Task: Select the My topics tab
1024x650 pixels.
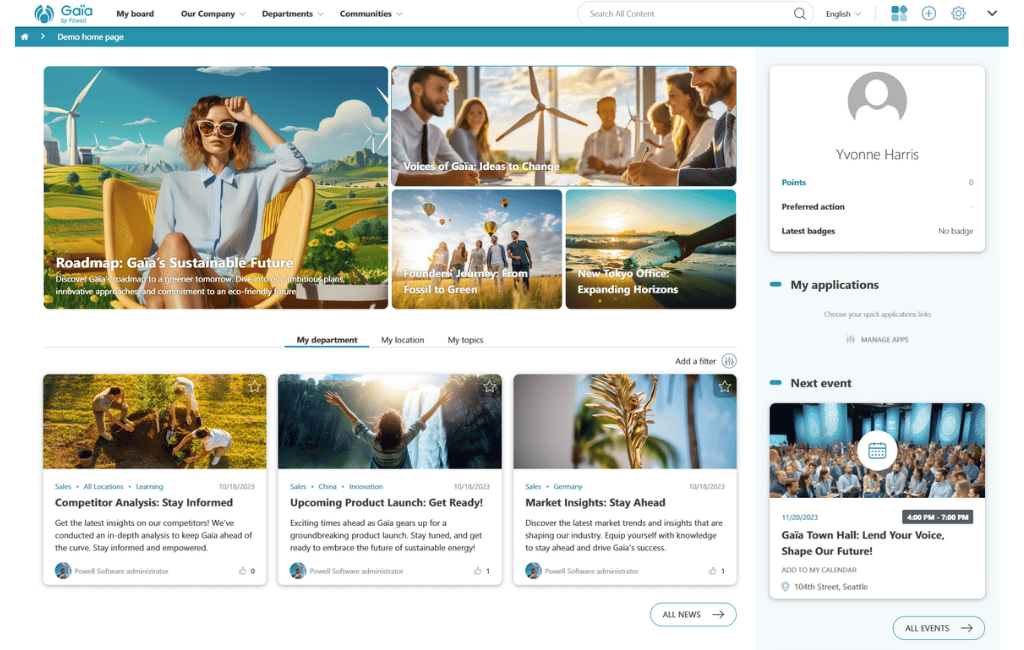Action: tap(465, 340)
